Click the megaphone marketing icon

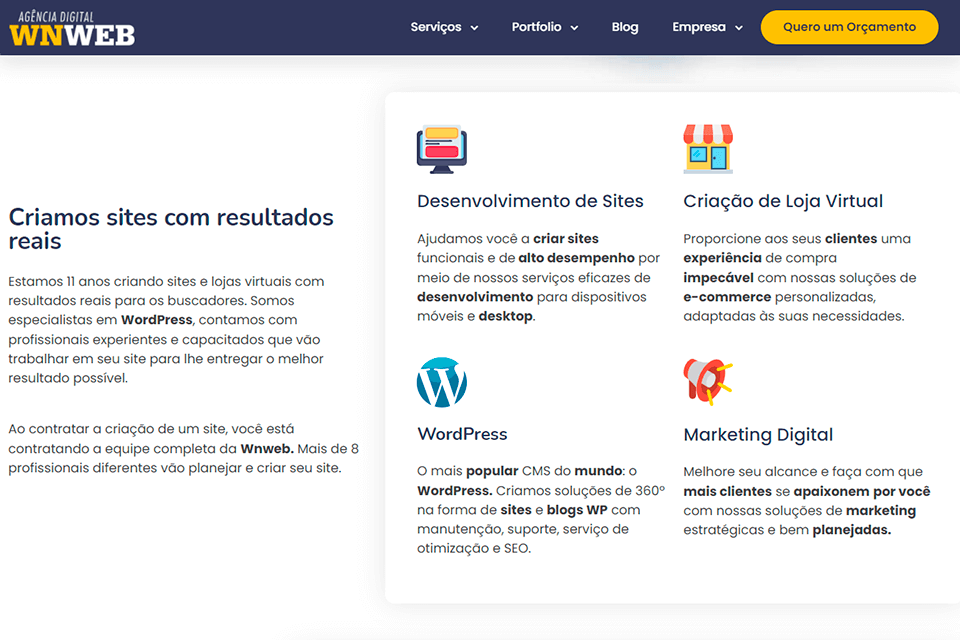tap(708, 382)
